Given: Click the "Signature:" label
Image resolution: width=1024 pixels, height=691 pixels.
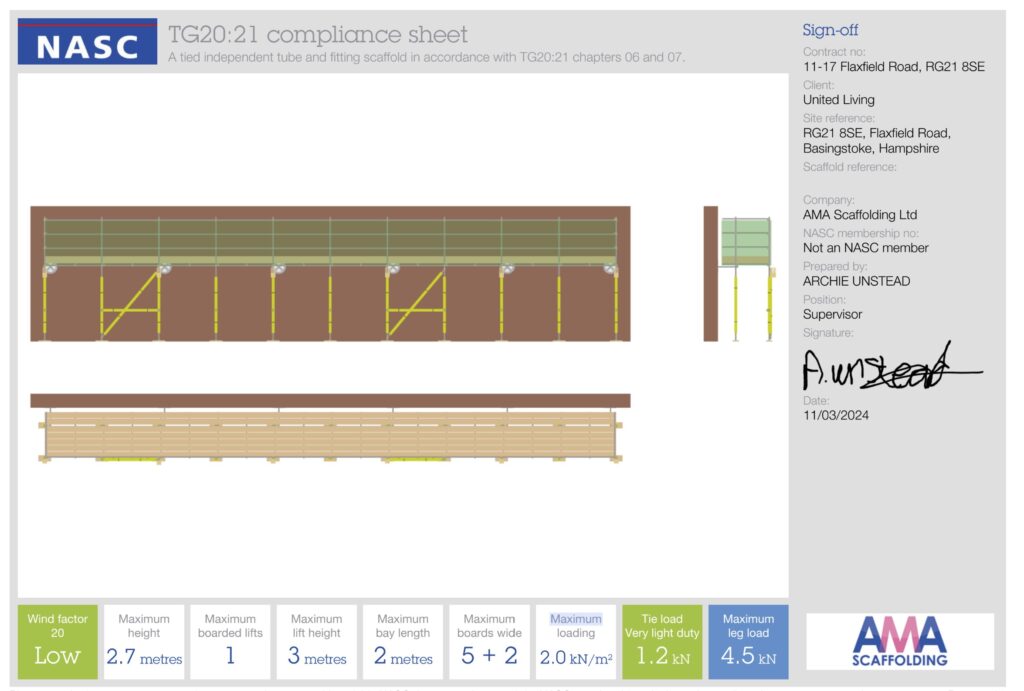Looking at the screenshot, I should (828, 334).
